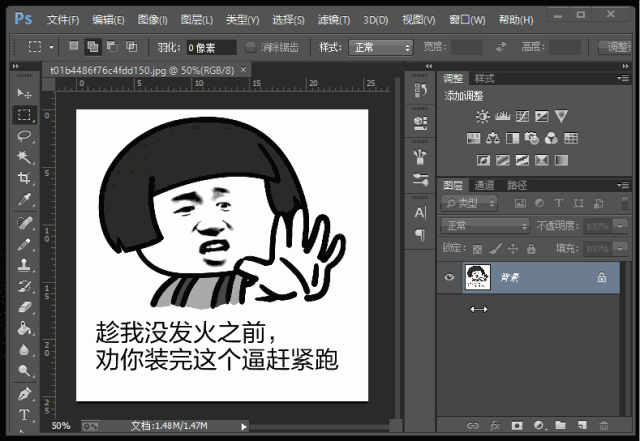The width and height of the screenshot is (640, 441).
Task: Open the Style dropdown set to 正常
Action: [381, 48]
